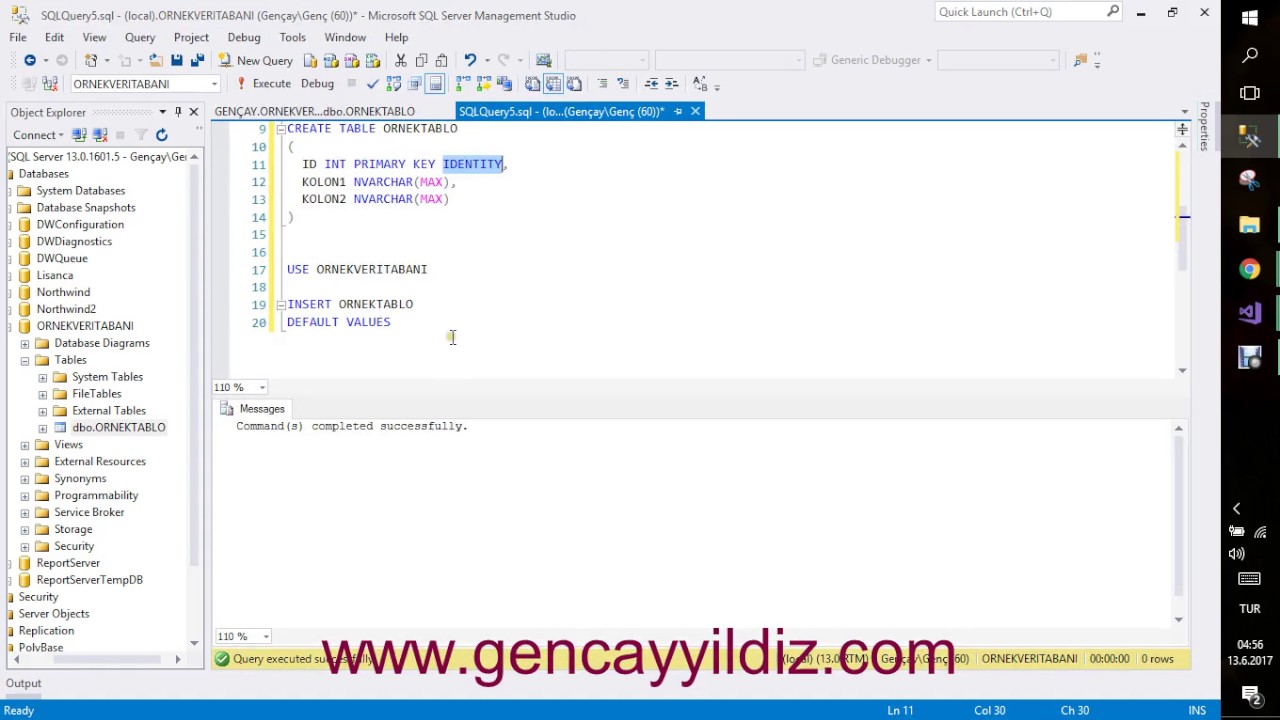Viewport: 1280px width, 720px height.
Task: Open the Tools menu
Action: (x=293, y=37)
